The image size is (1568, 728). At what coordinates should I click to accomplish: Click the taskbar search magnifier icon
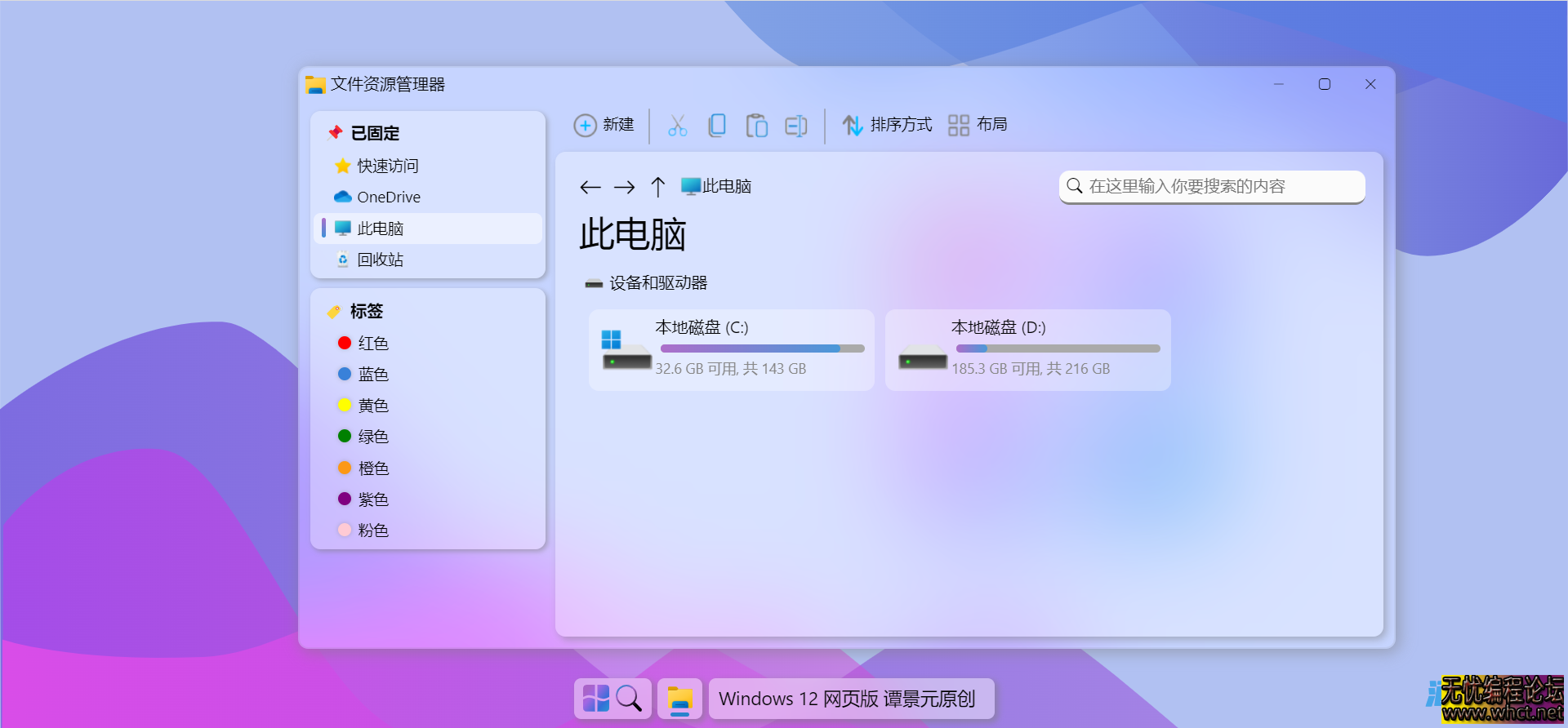[x=629, y=699]
